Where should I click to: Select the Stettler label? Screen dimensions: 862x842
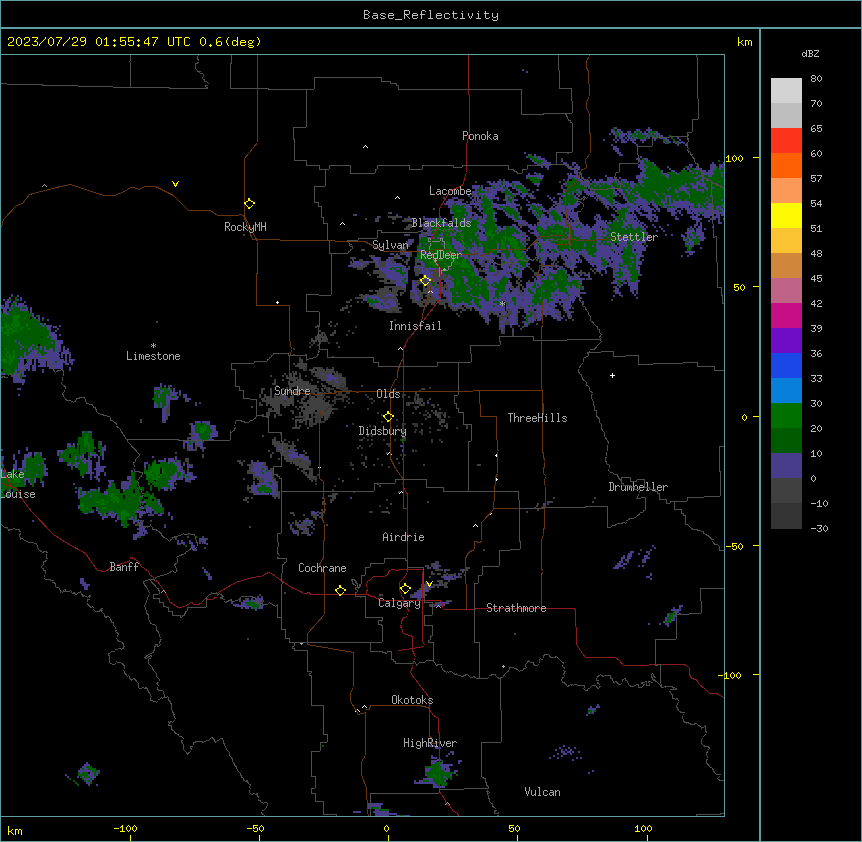click(x=634, y=237)
